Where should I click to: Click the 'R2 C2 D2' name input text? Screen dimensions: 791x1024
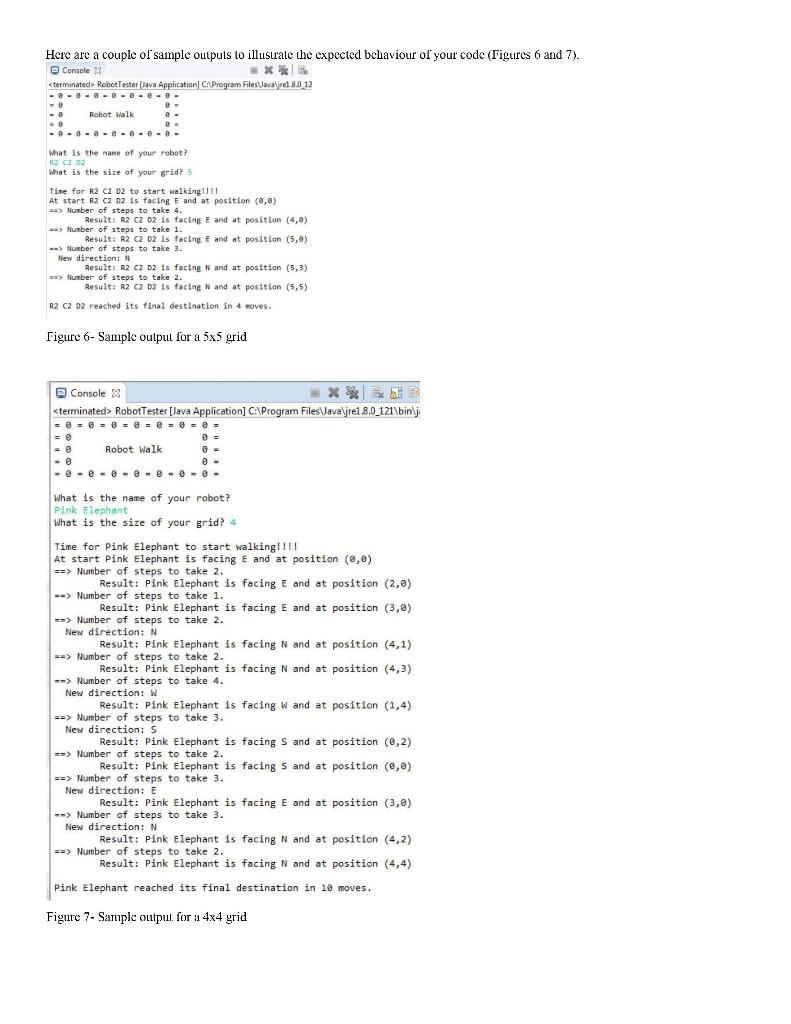pyautogui.click(x=67, y=163)
